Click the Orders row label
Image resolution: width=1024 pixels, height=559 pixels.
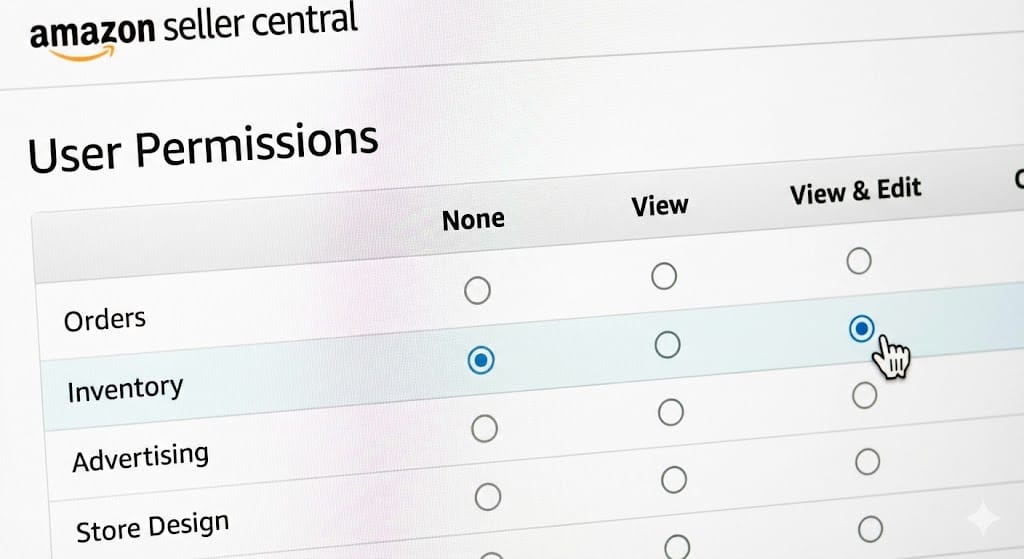coord(104,320)
